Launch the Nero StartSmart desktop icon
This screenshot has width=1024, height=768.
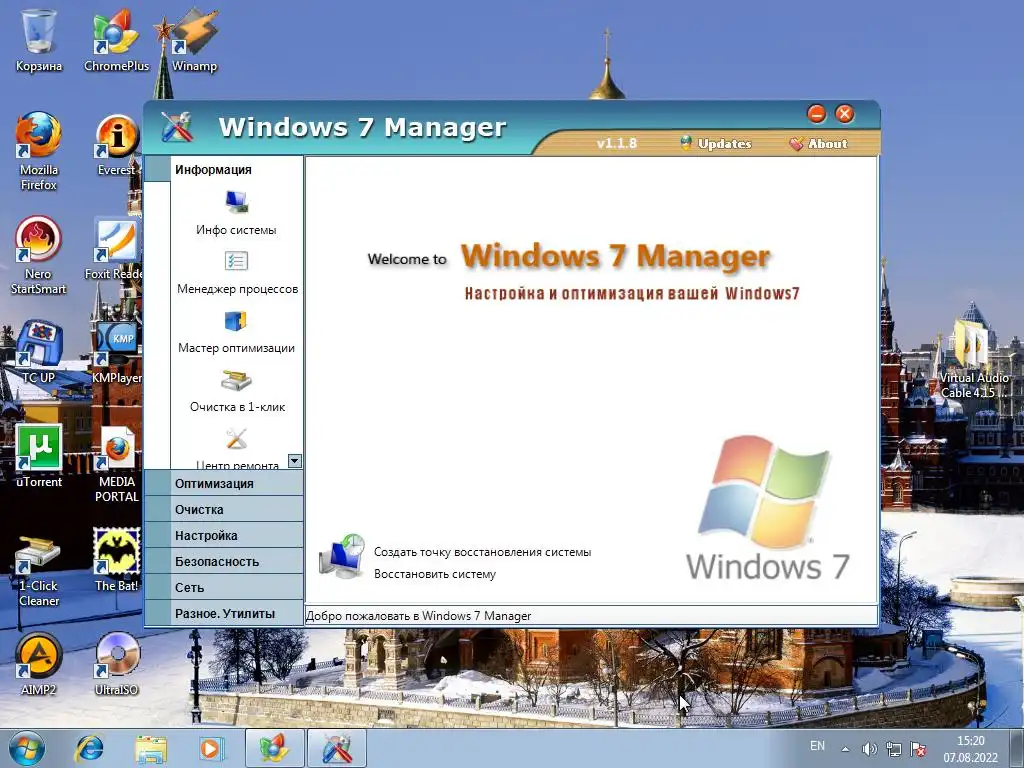(39, 238)
